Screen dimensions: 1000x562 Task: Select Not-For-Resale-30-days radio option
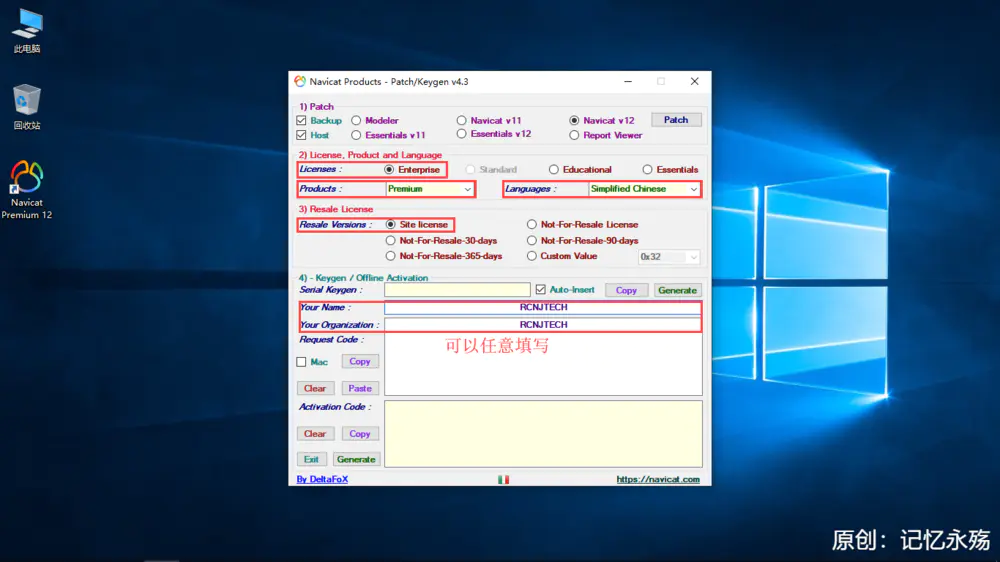pos(390,240)
